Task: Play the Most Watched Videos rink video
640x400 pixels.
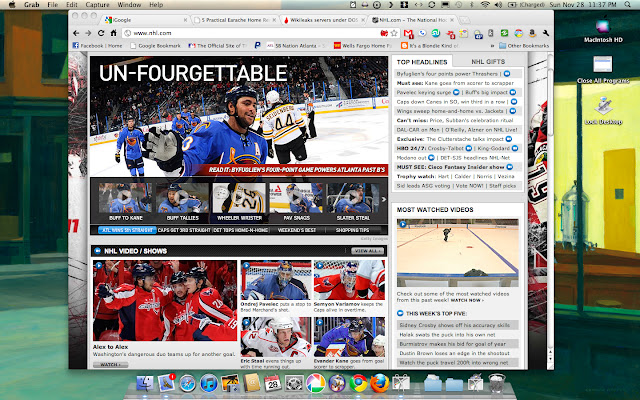Action: pos(458,253)
